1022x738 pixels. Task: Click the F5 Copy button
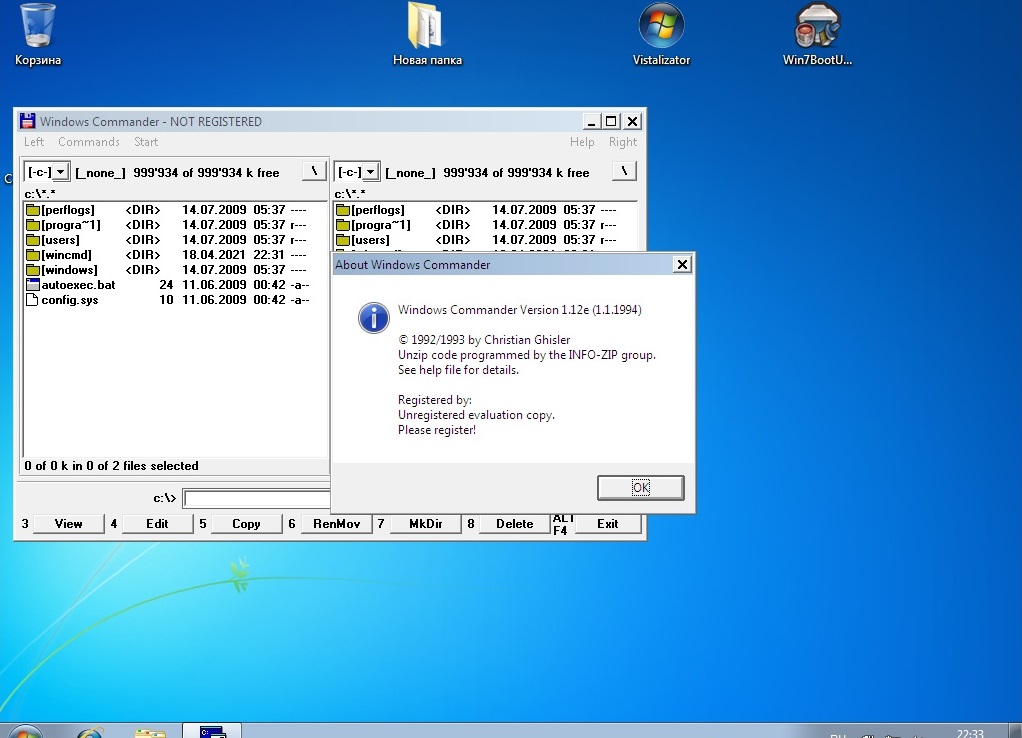(246, 524)
